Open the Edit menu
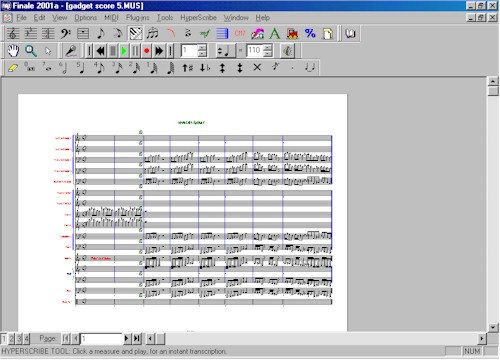500x360 pixels. tap(39, 18)
